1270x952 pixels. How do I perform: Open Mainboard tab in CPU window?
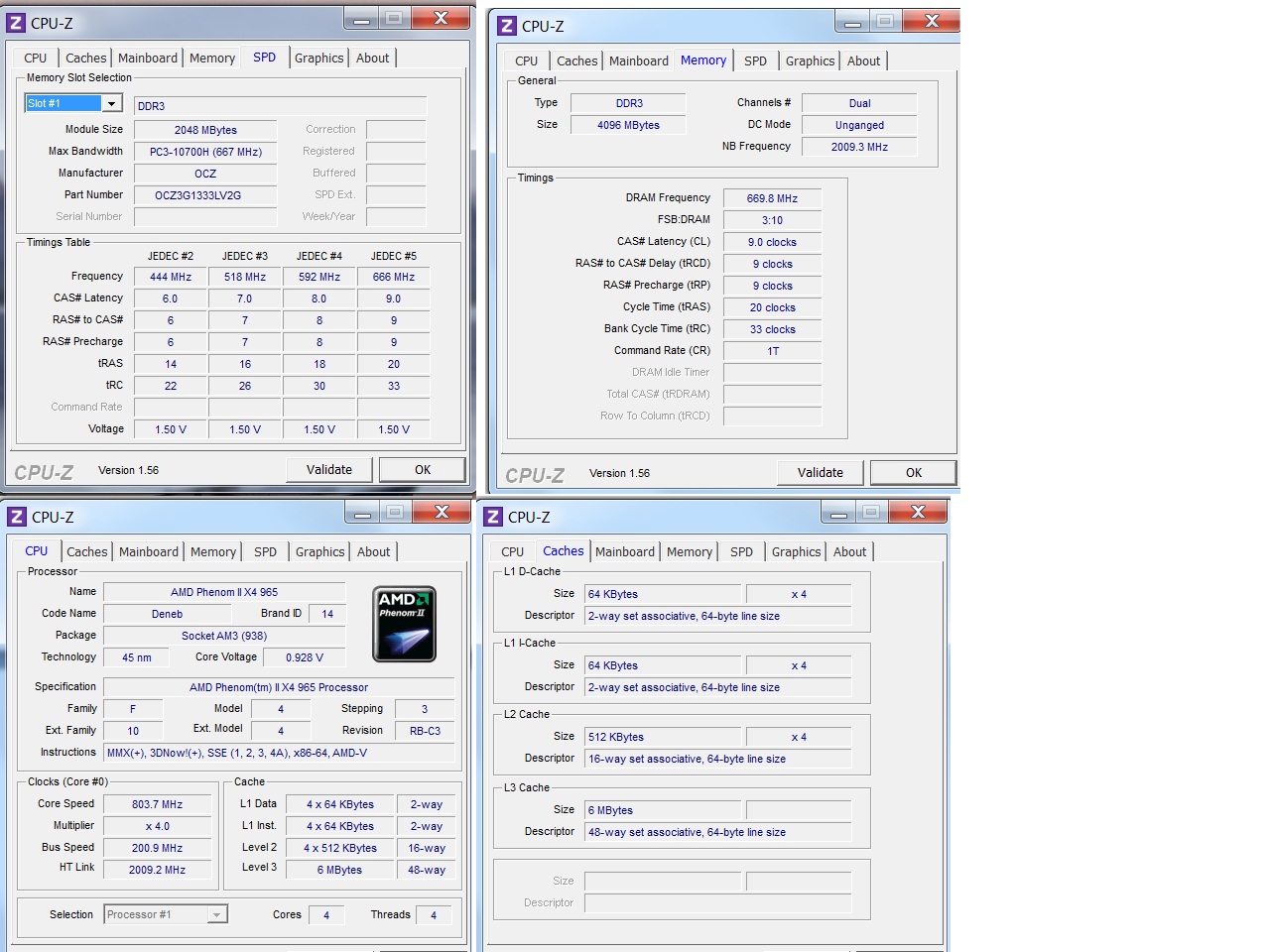[149, 551]
